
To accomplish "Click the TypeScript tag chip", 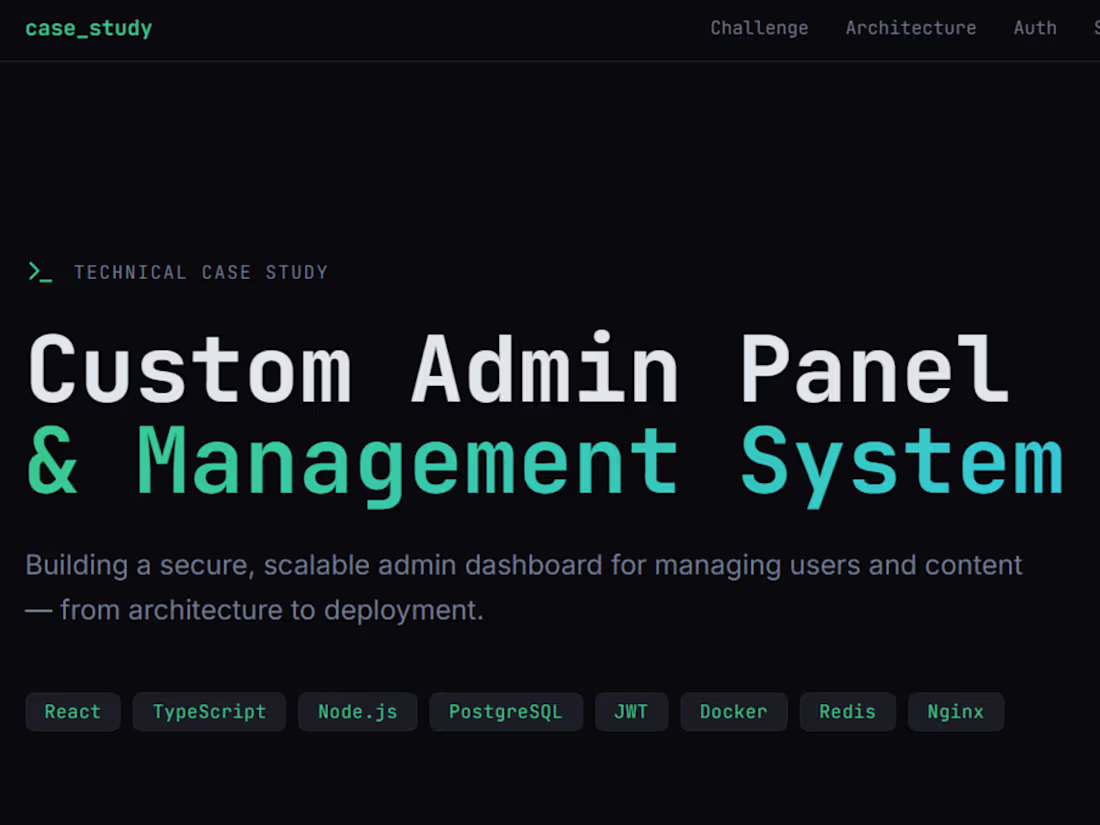I will (209, 711).
